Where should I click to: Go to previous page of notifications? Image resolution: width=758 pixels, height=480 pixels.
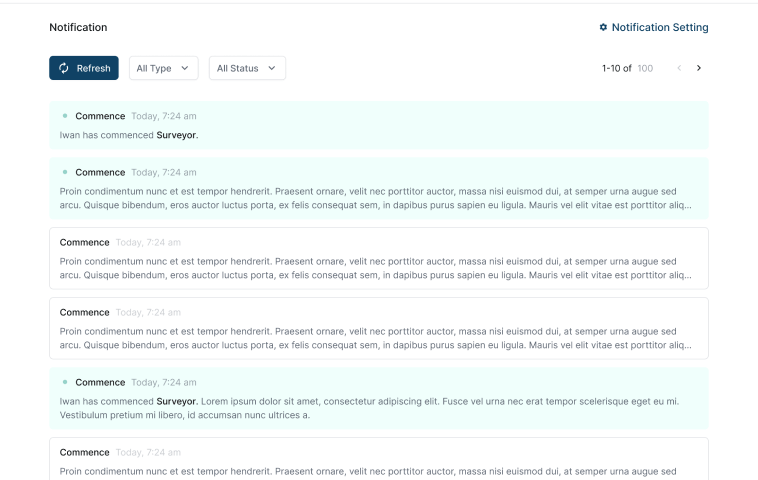(679, 68)
